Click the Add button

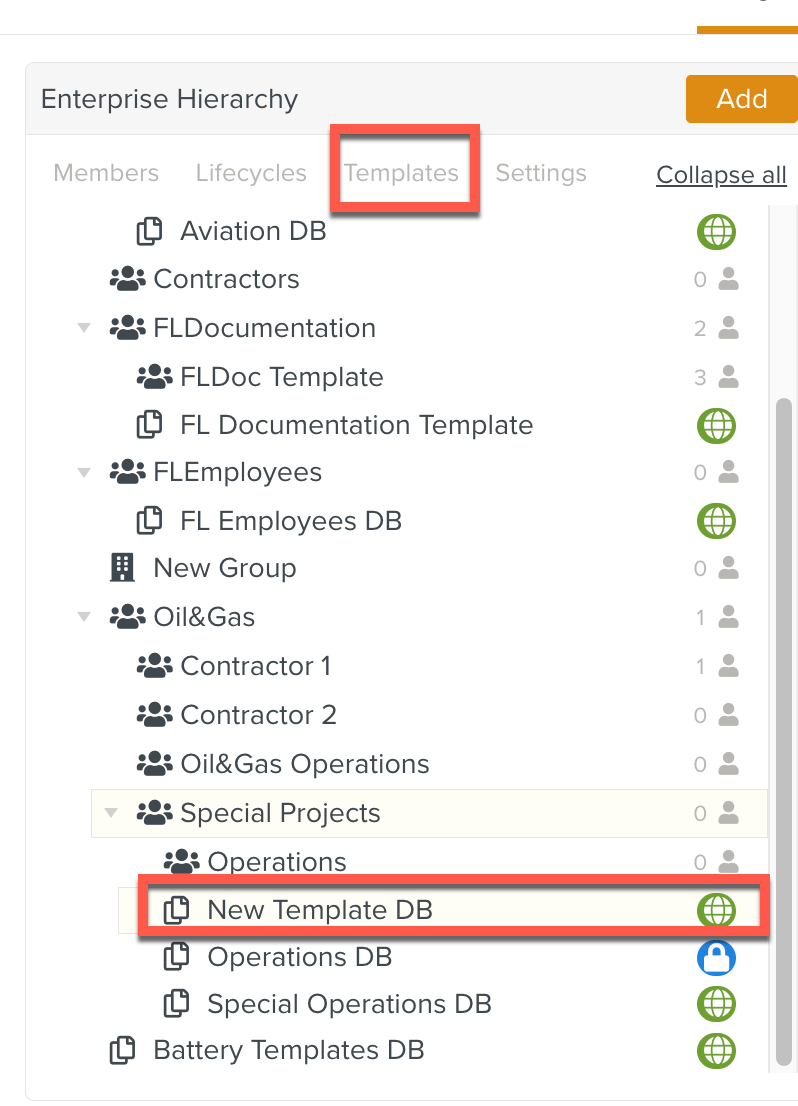(x=742, y=99)
